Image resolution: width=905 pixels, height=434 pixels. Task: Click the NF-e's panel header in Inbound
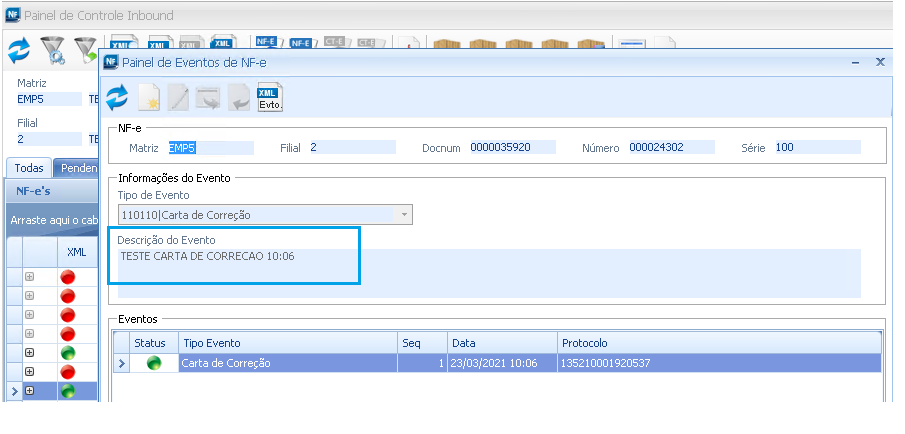coord(51,191)
